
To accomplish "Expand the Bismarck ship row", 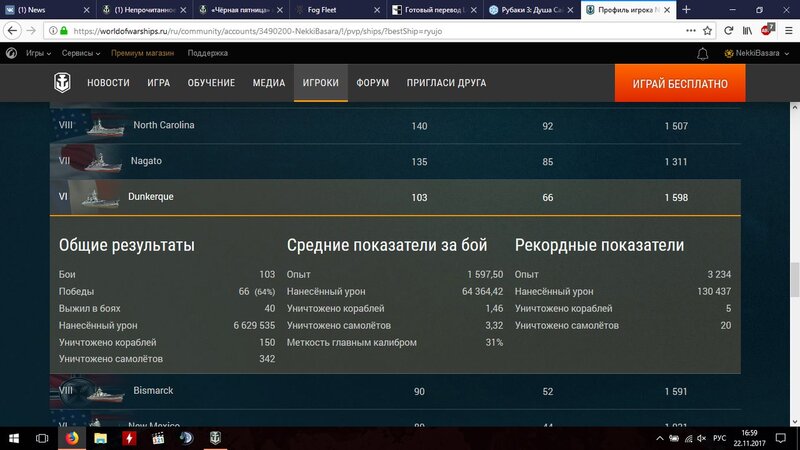I will pos(400,390).
